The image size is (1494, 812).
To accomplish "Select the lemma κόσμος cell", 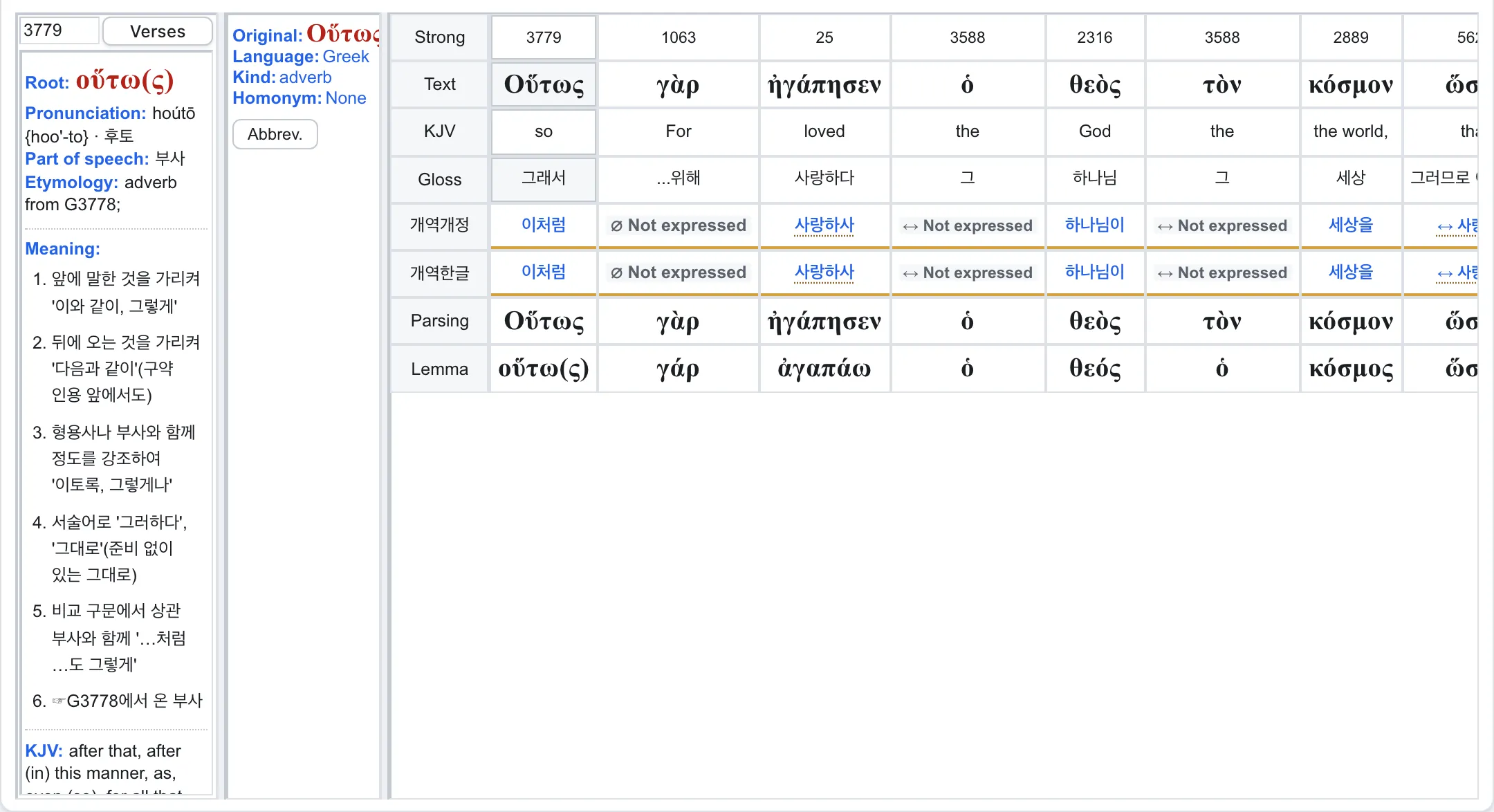I will pyautogui.click(x=1351, y=369).
